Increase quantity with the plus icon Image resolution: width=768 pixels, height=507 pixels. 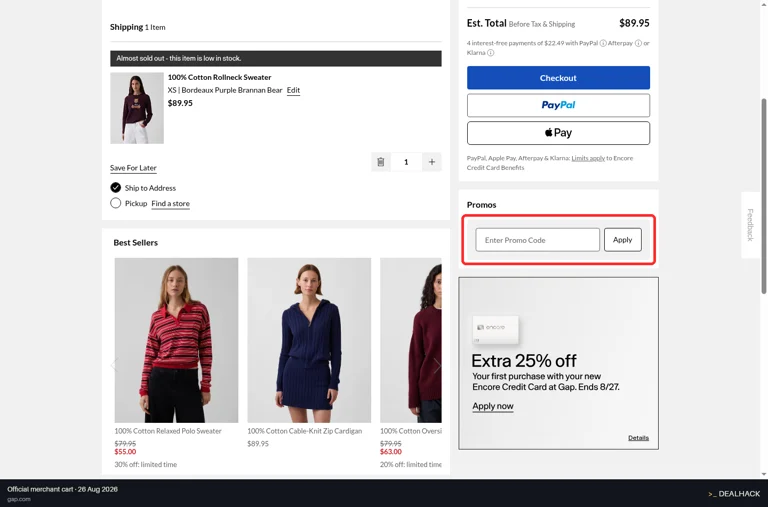(x=432, y=162)
